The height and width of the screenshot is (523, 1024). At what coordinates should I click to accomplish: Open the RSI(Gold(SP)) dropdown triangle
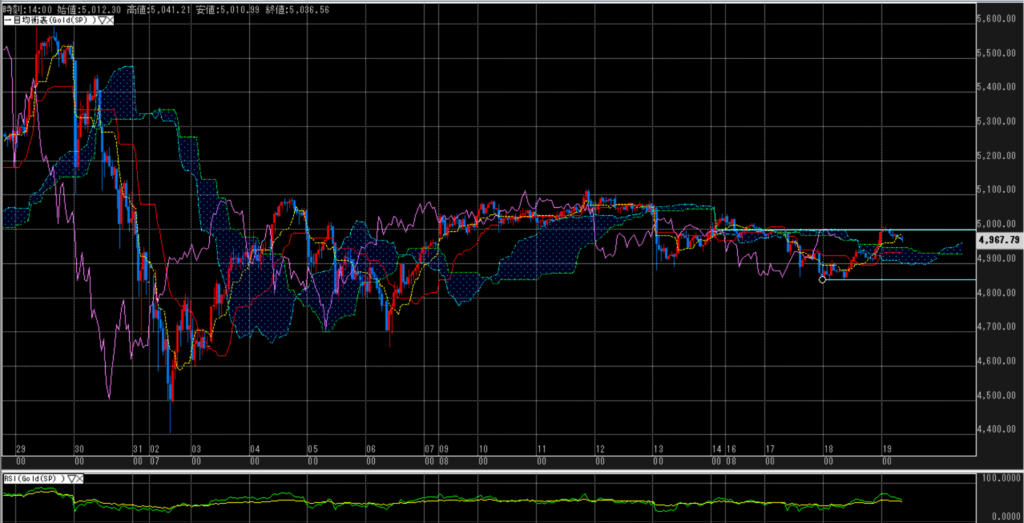71,479
